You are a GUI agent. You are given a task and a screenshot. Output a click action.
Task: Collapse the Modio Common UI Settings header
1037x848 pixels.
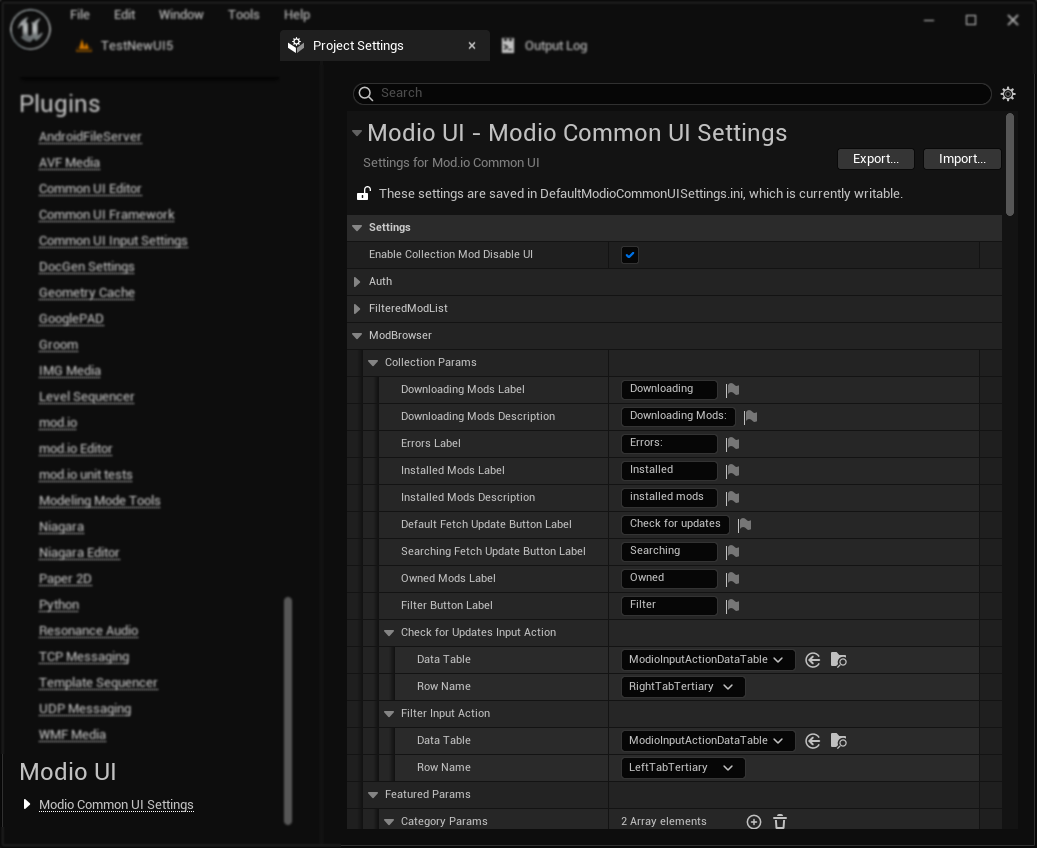pyautogui.click(x=357, y=133)
